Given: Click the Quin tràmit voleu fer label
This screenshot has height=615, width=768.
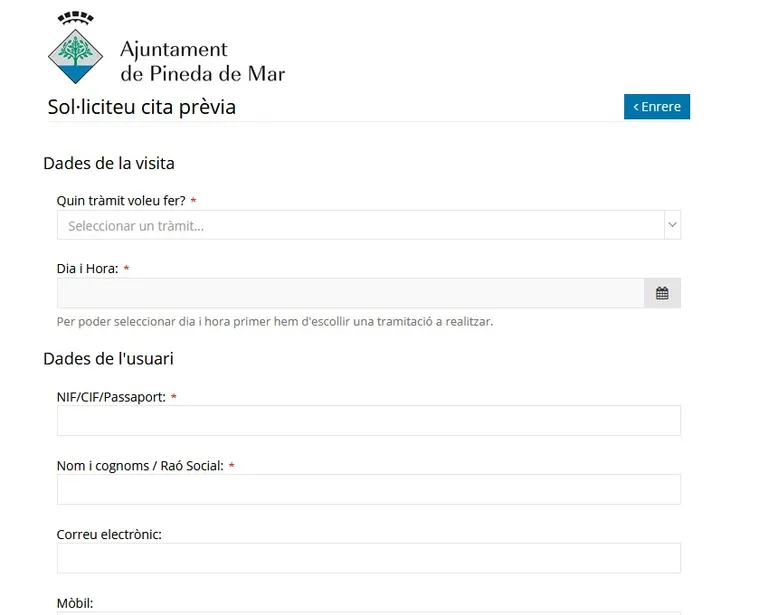Looking at the screenshot, I should (x=121, y=201).
